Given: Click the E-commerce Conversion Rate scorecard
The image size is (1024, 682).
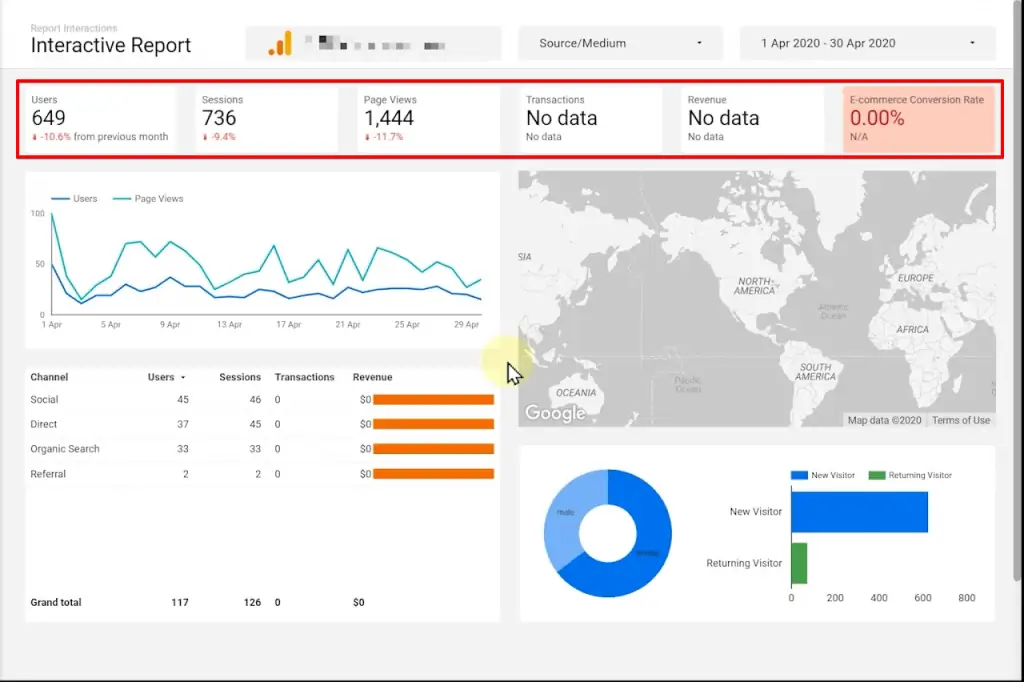Looking at the screenshot, I should tap(918, 117).
